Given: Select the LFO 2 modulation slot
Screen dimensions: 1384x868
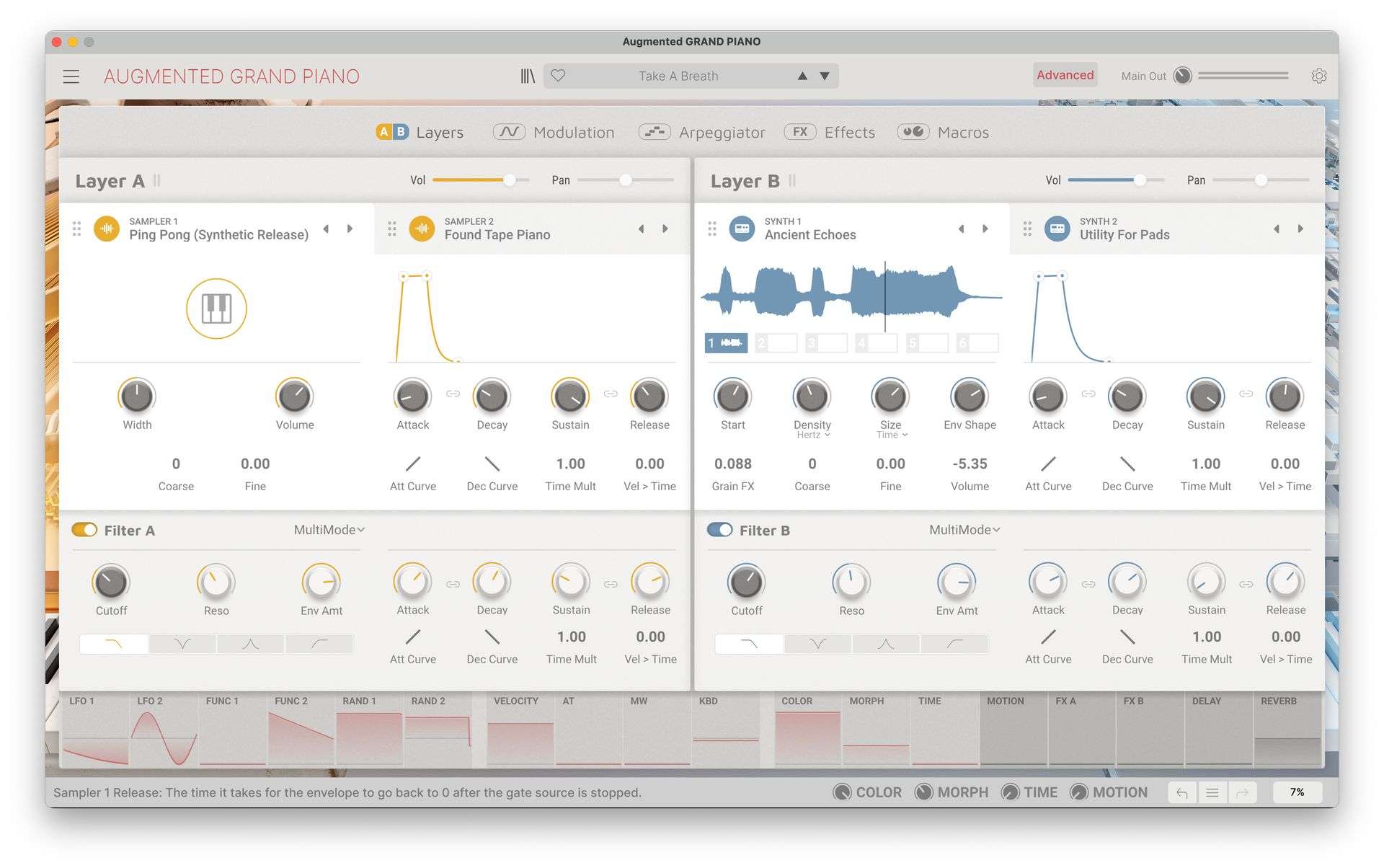Looking at the screenshot, I should pos(164,730).
